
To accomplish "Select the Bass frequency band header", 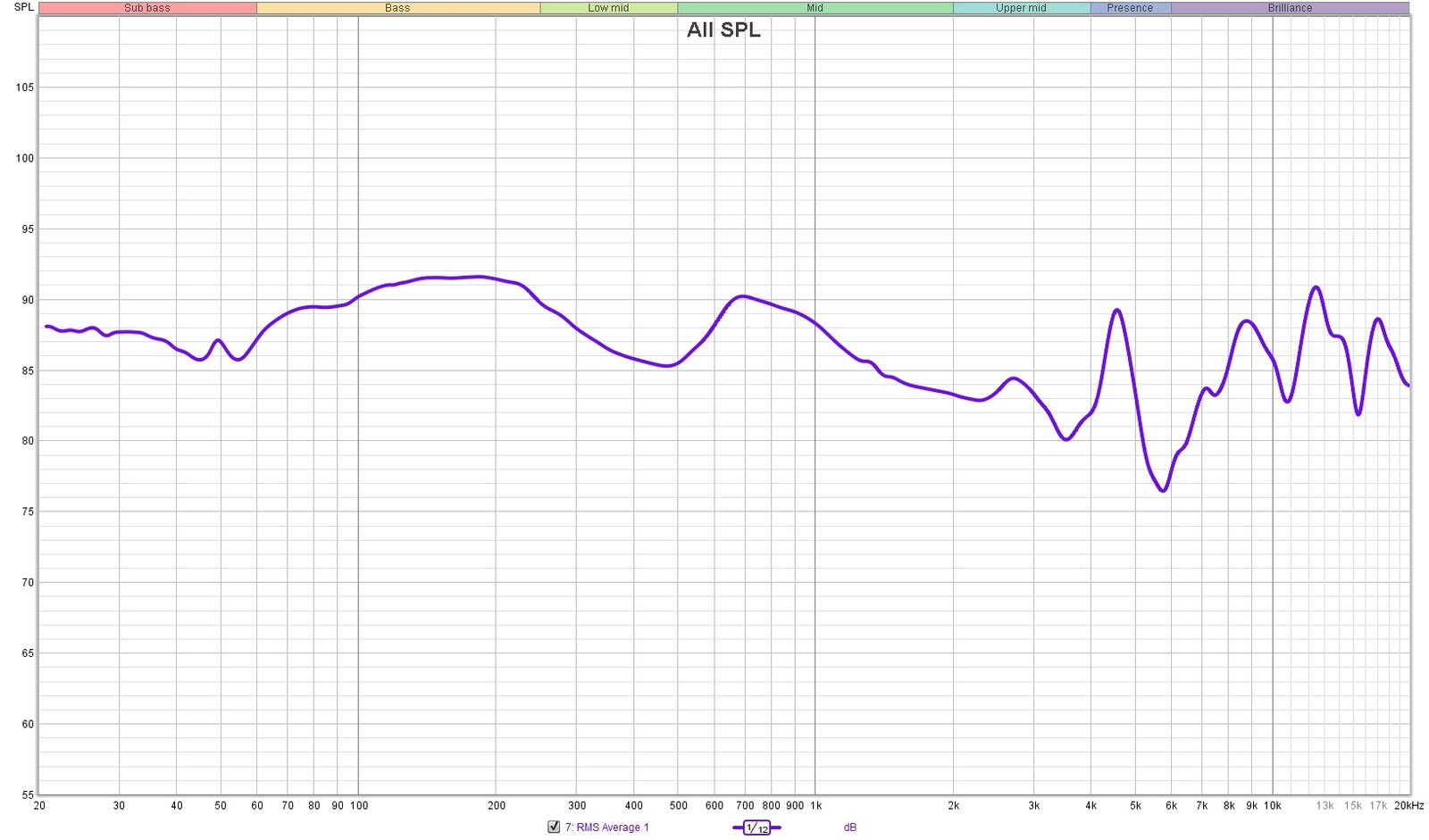I will [397, 8].
